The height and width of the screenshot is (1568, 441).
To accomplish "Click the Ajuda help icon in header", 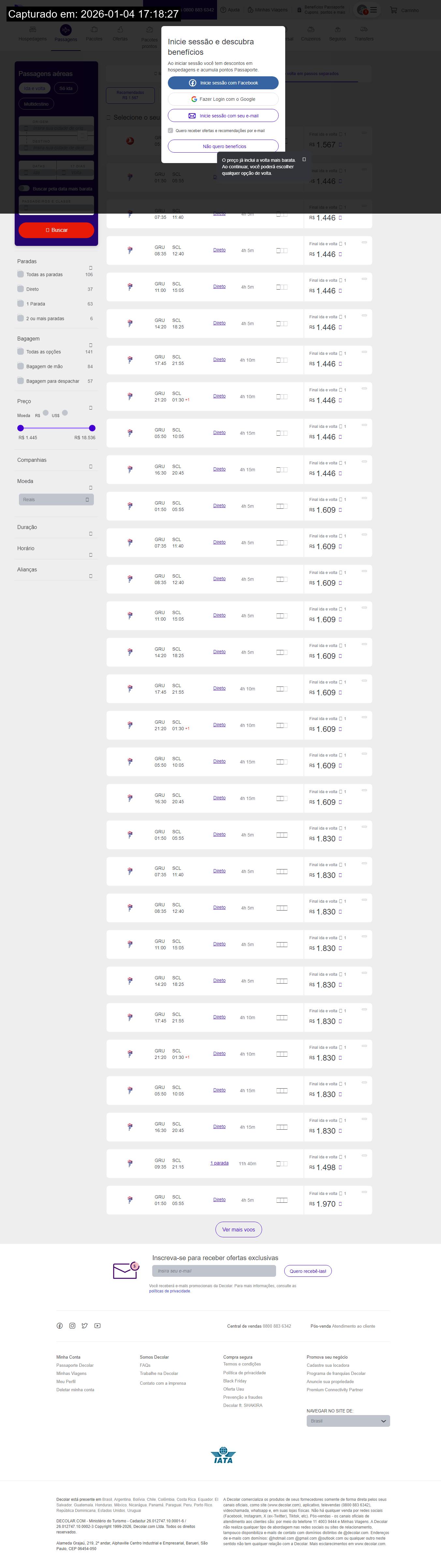I will (223, 10).
